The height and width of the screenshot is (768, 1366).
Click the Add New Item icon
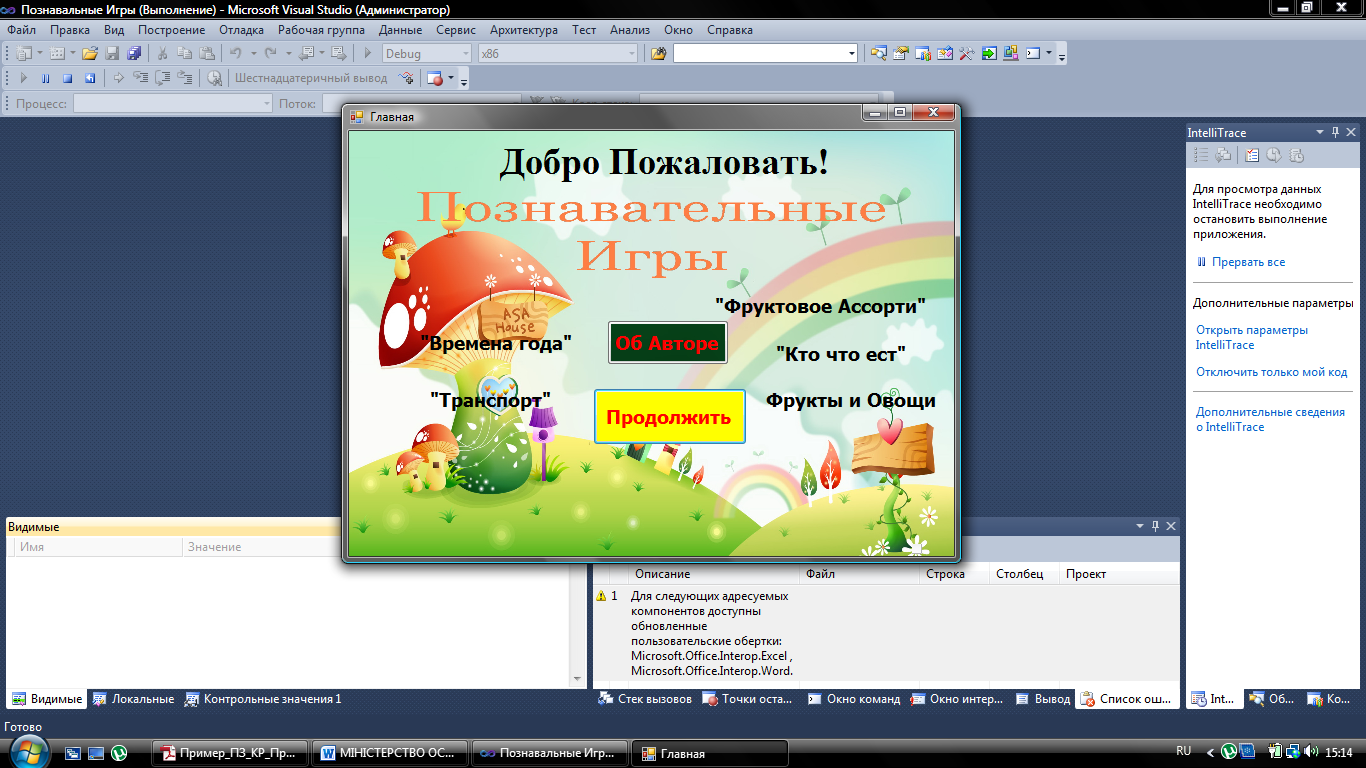click(56, 53)
